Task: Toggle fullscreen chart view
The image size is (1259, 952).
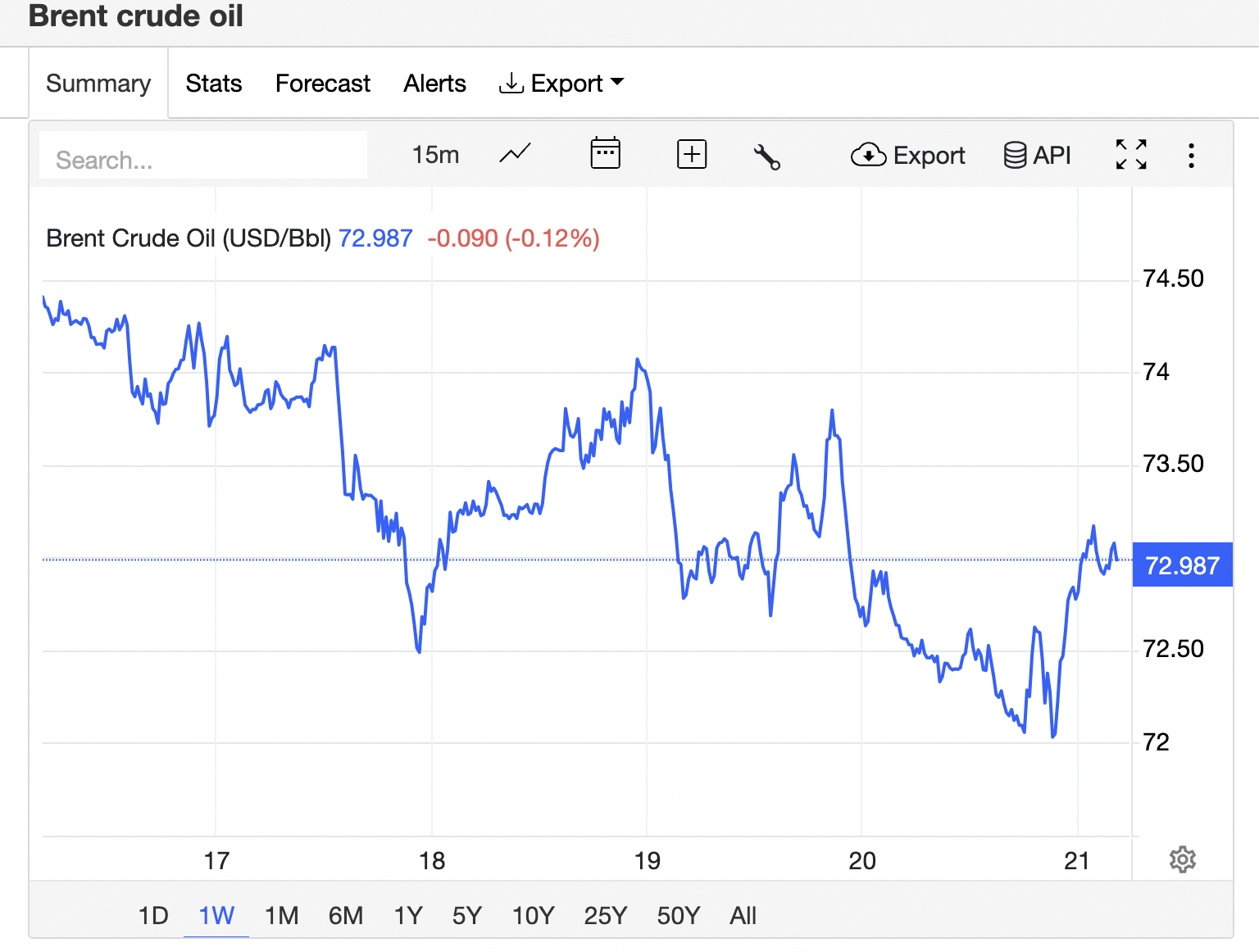Action: (x=1131, y=154)
